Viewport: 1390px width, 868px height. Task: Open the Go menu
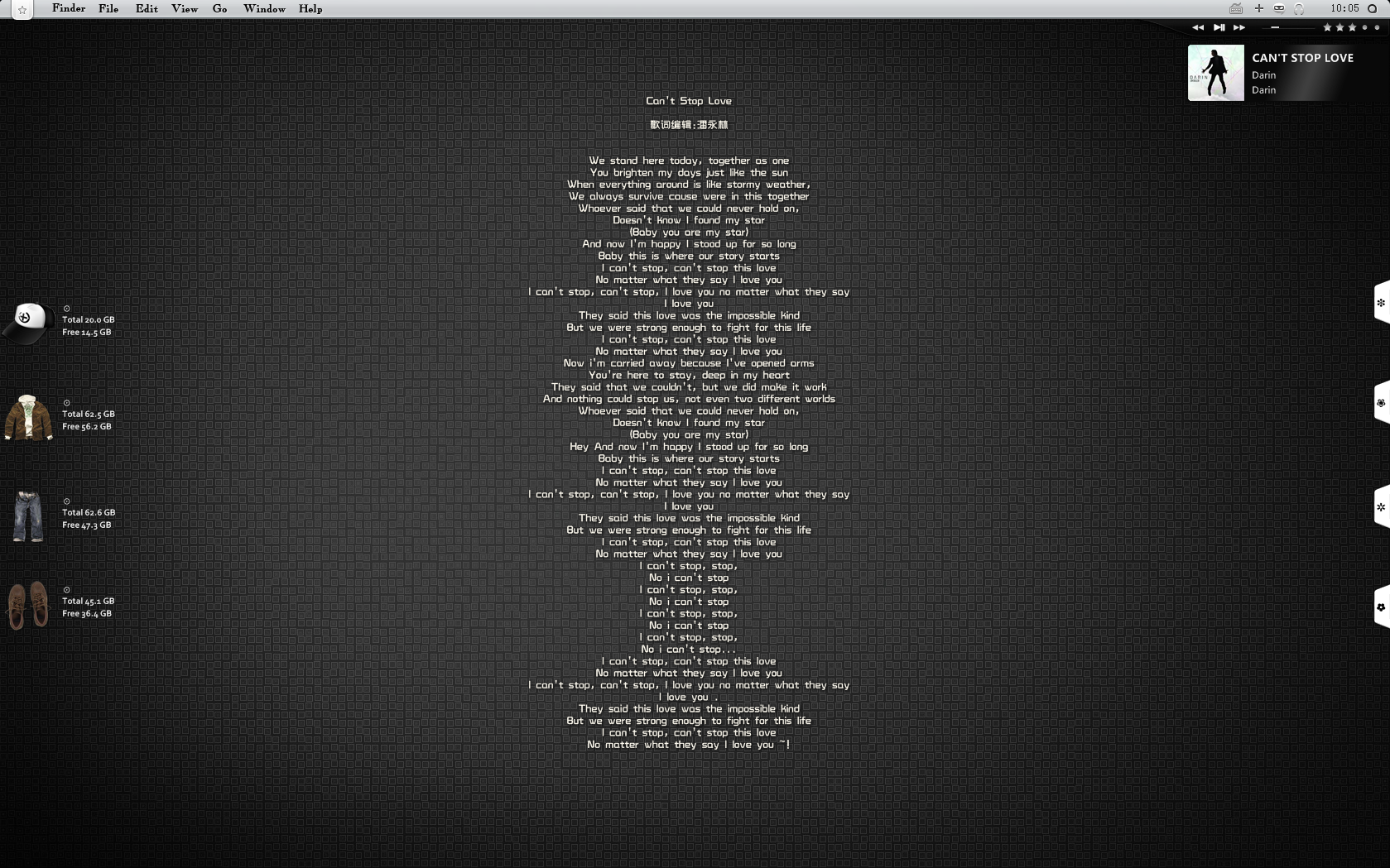(219, 8)
